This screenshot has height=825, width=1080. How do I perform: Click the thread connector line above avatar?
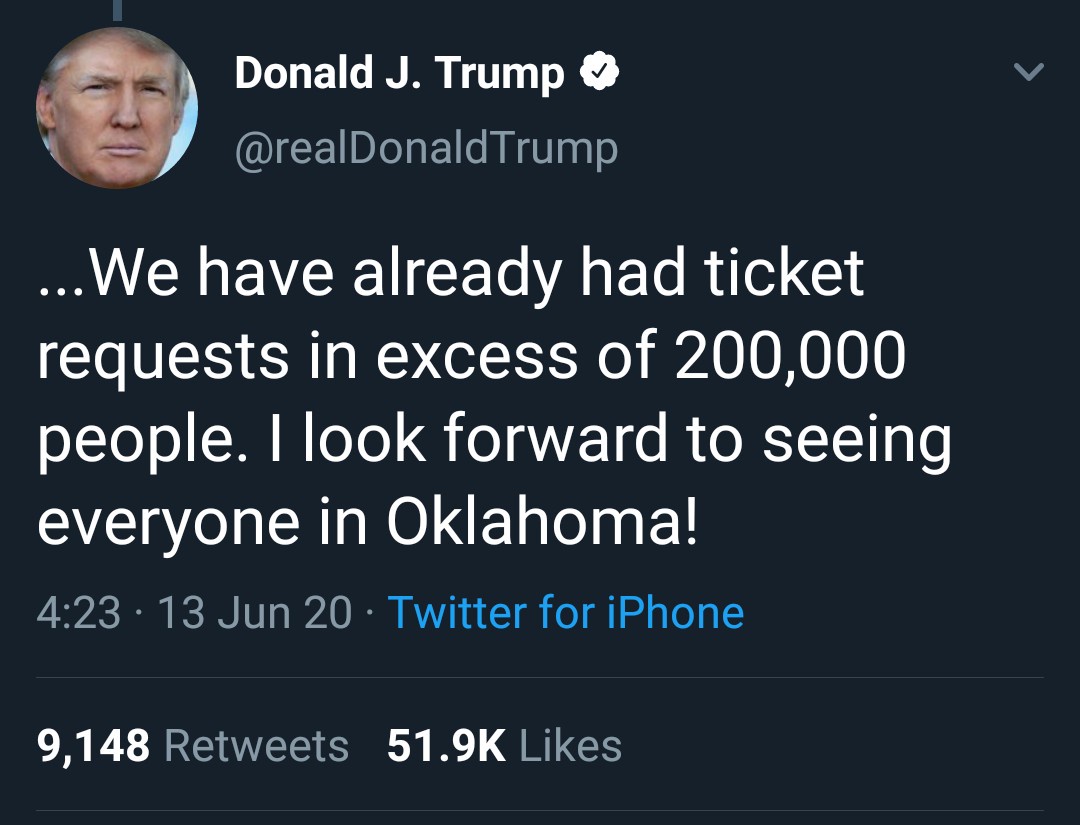click(116, 9)
